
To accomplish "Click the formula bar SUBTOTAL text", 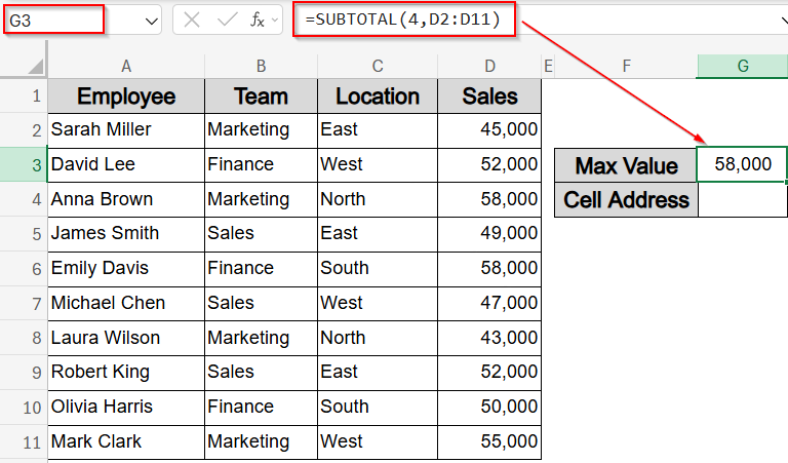I will [405, 19].
